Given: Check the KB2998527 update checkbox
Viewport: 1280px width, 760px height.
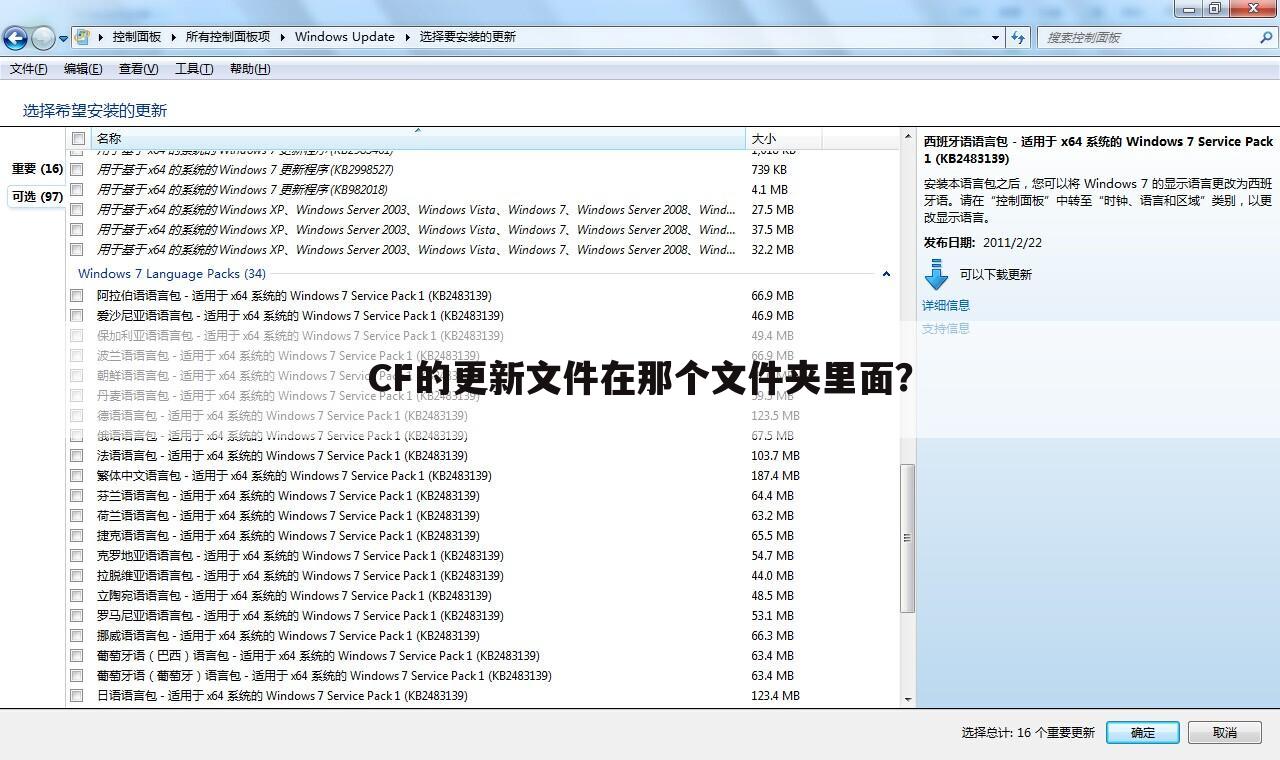Looking at the screenshot, I should pyautogui.click(x=77, y=170).
